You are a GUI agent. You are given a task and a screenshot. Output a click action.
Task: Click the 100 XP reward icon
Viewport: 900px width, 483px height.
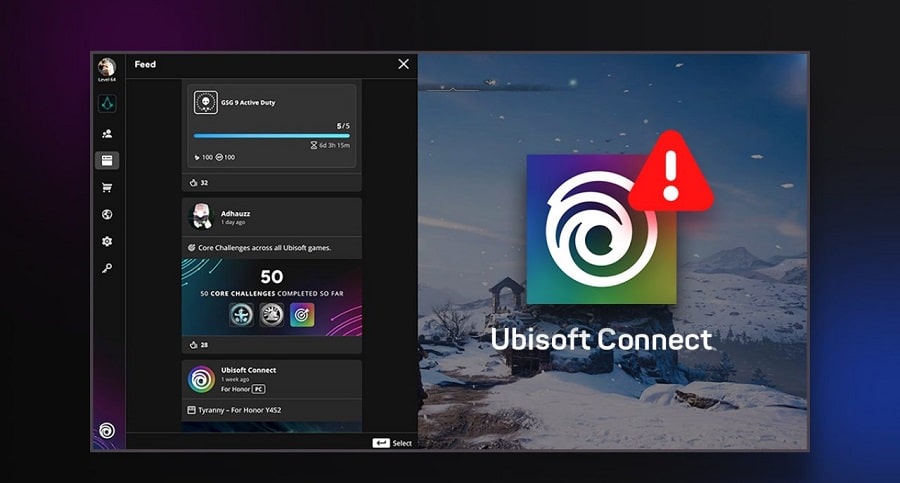197,157
